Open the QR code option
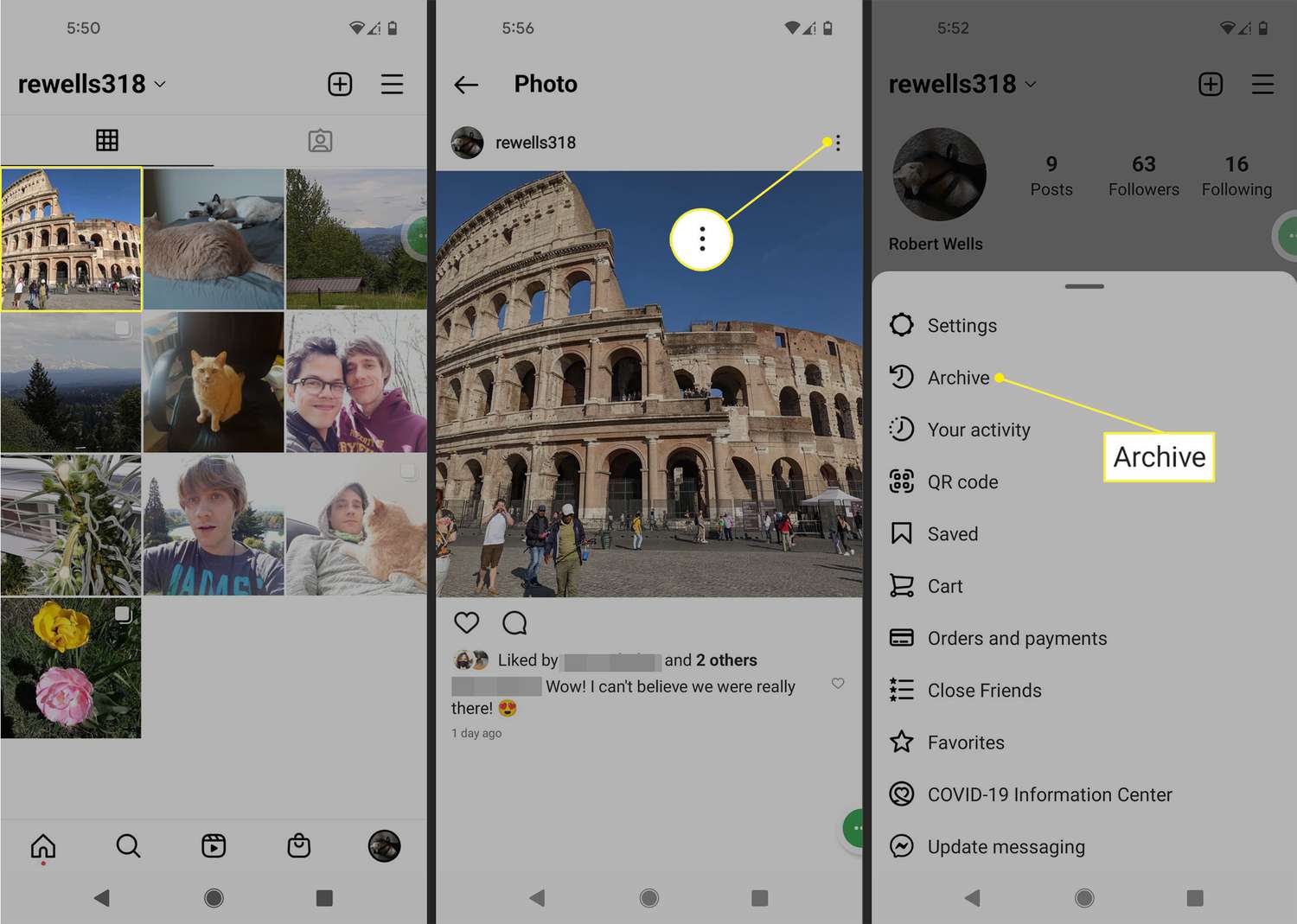 (962, 481)
